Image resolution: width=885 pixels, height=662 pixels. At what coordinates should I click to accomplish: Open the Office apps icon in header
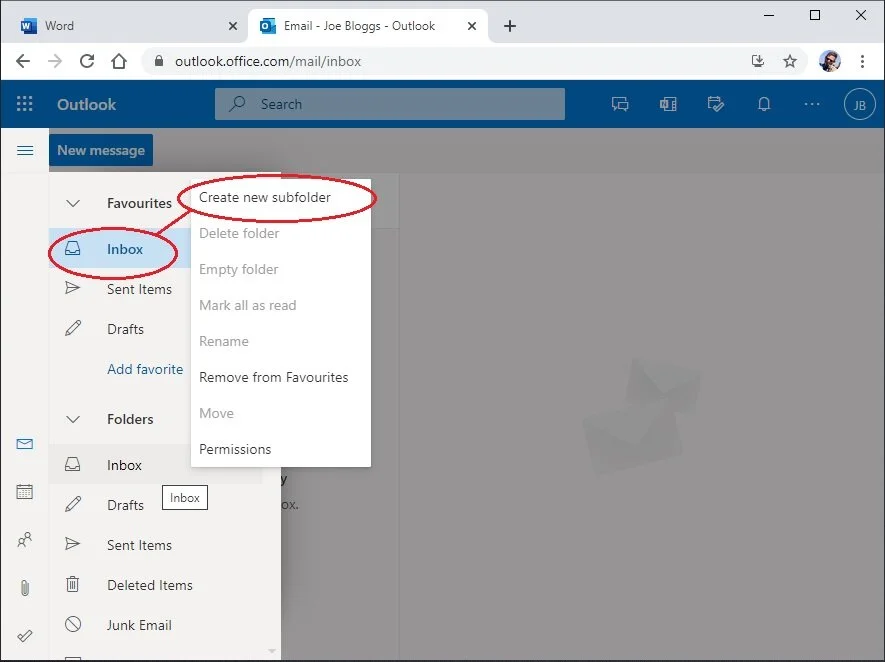point(668,104)
